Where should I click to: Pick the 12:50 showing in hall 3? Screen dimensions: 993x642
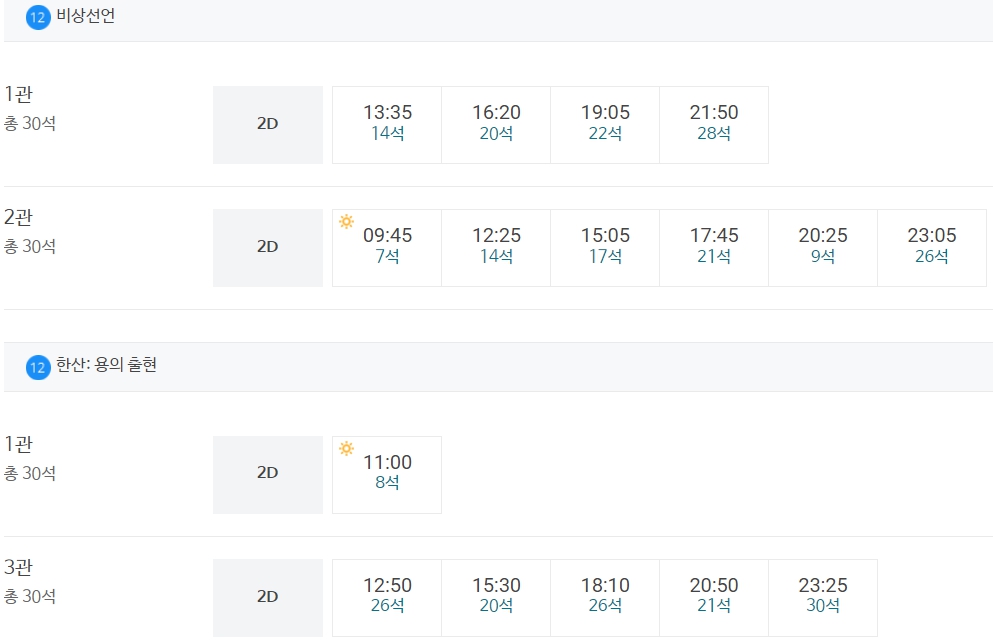(387, 598)
